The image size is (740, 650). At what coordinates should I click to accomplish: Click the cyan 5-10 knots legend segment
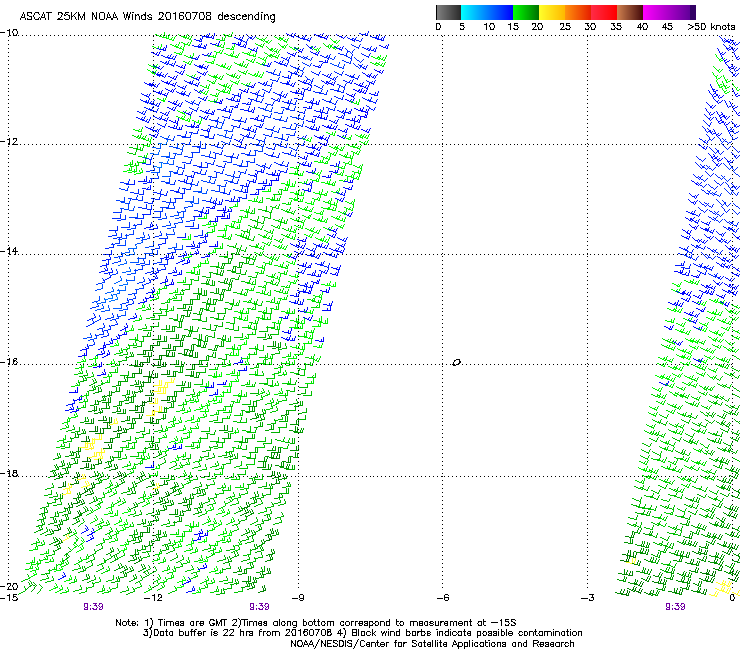coord(474,12)
